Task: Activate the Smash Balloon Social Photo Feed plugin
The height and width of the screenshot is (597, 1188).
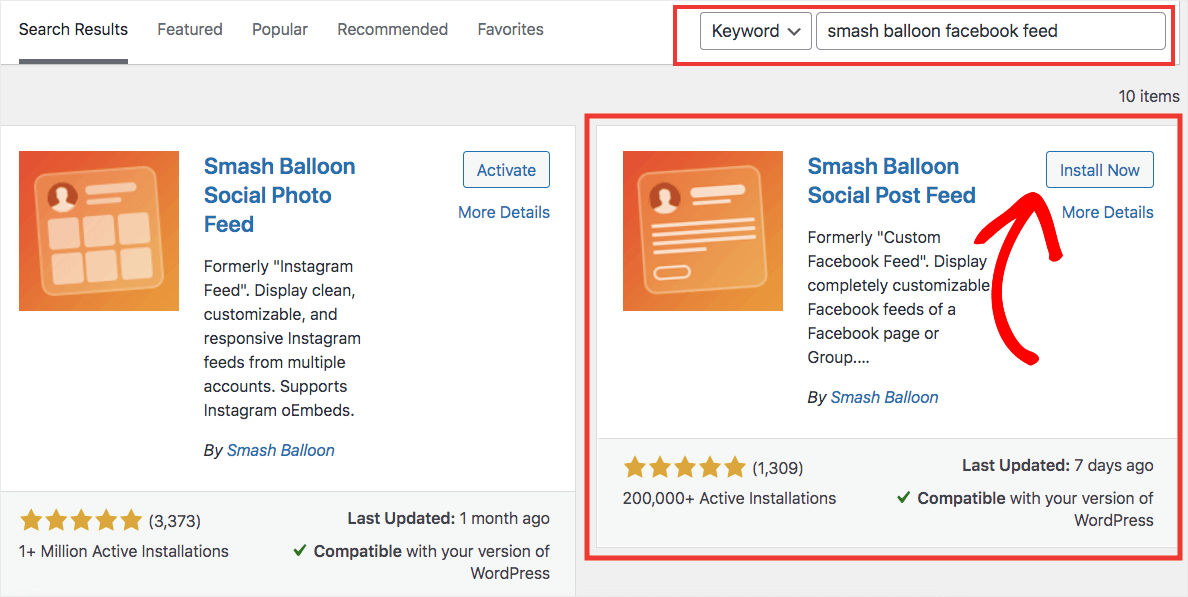Action: 506,169
